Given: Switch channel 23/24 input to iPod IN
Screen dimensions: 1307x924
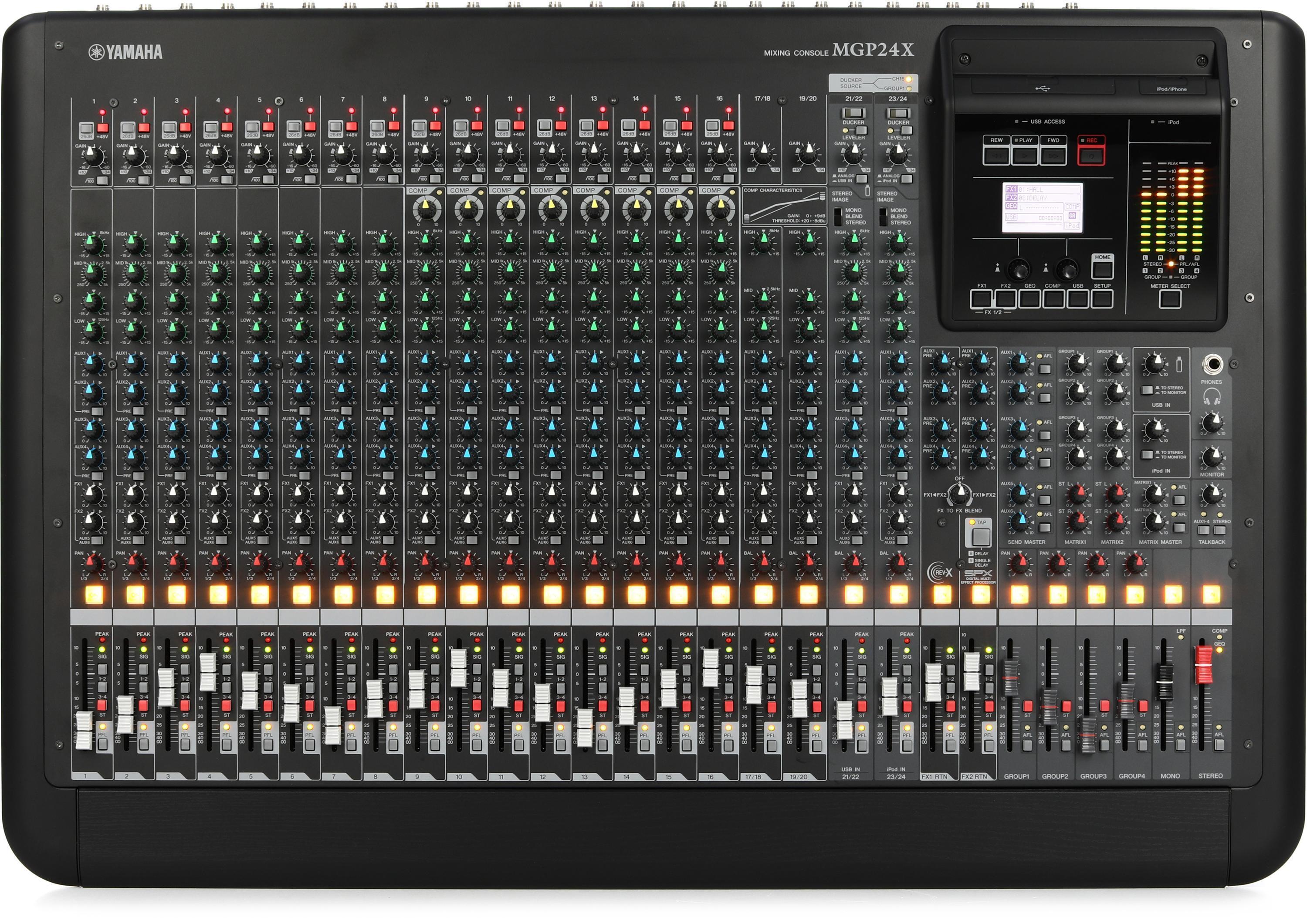Looking at the screenshot, I should click(907, 179).
